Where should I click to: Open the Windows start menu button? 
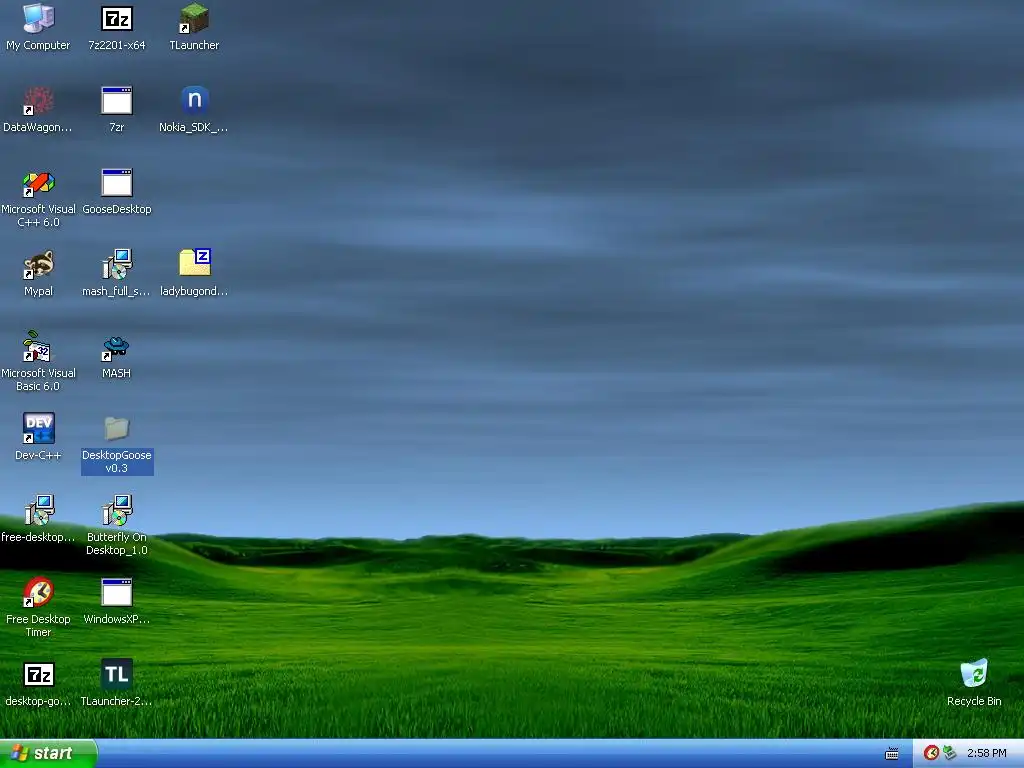[x=48, y=753]
